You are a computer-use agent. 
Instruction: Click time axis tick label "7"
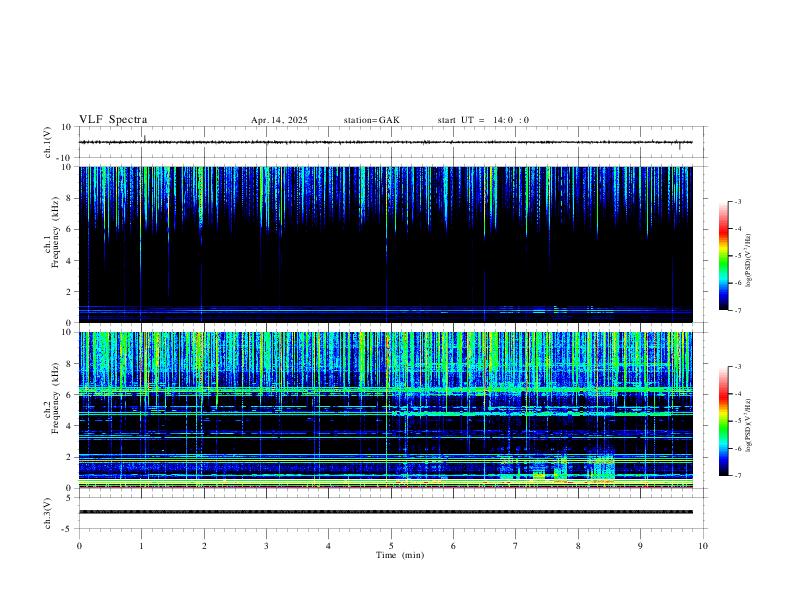tap(516, 546)
